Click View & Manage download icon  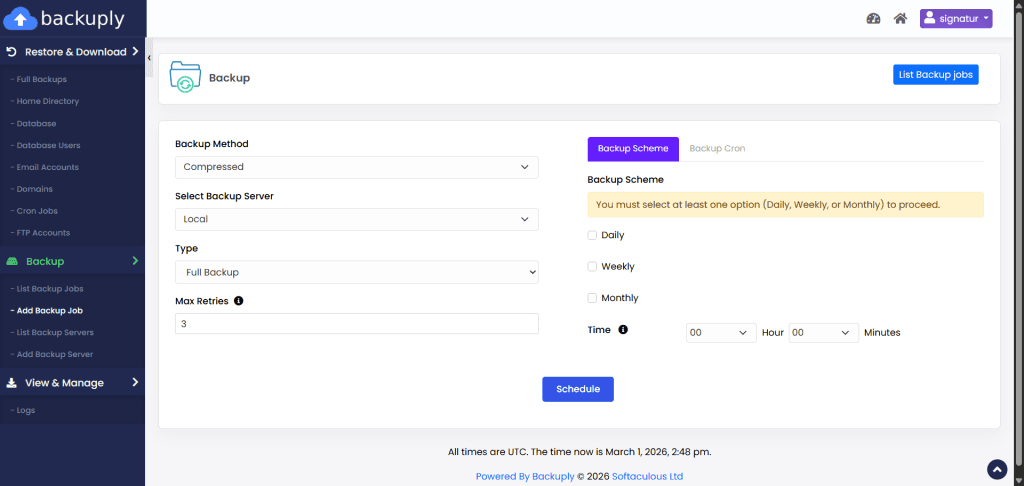pyautogui.click(x=11, y=383)
